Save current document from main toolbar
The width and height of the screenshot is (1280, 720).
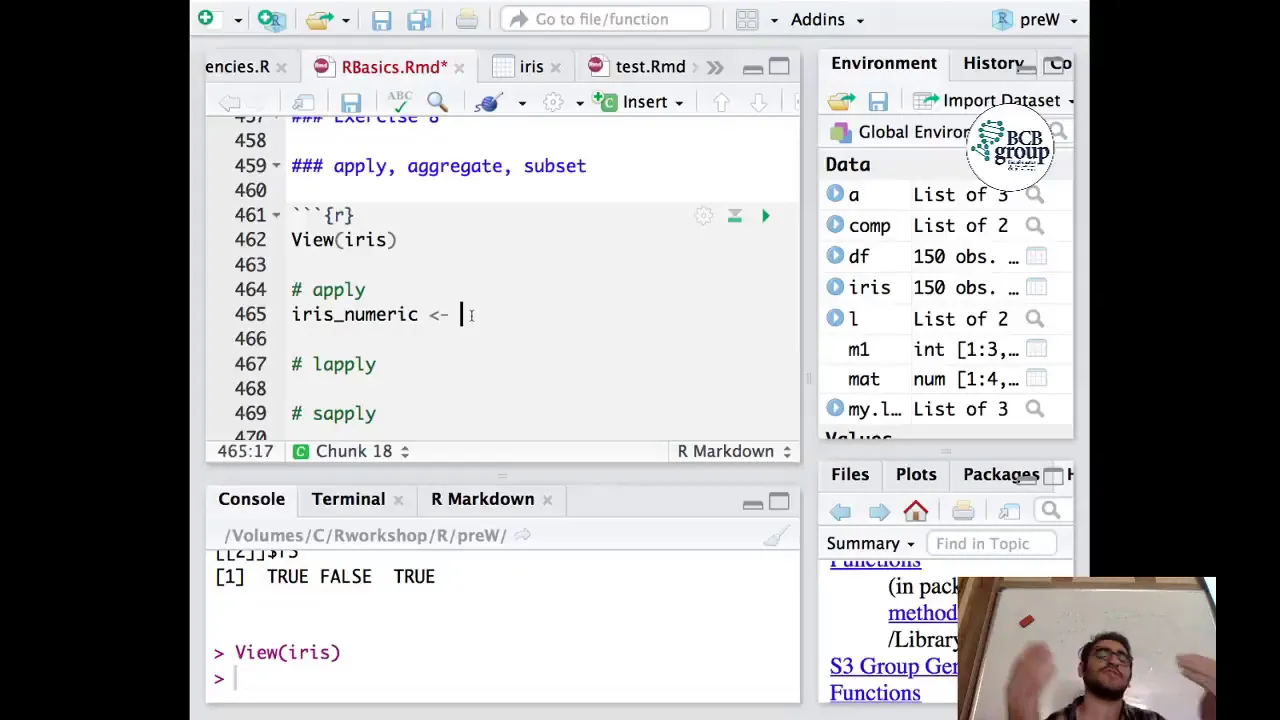point(381,19)
